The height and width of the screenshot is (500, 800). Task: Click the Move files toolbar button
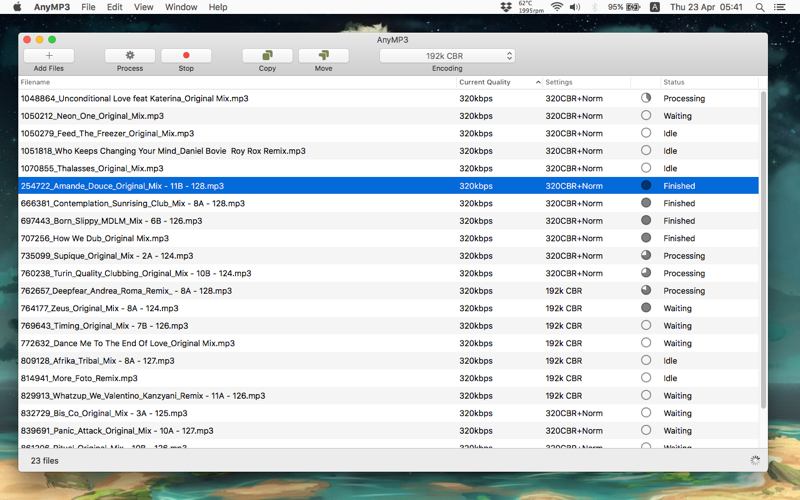[x=323, y=56]
